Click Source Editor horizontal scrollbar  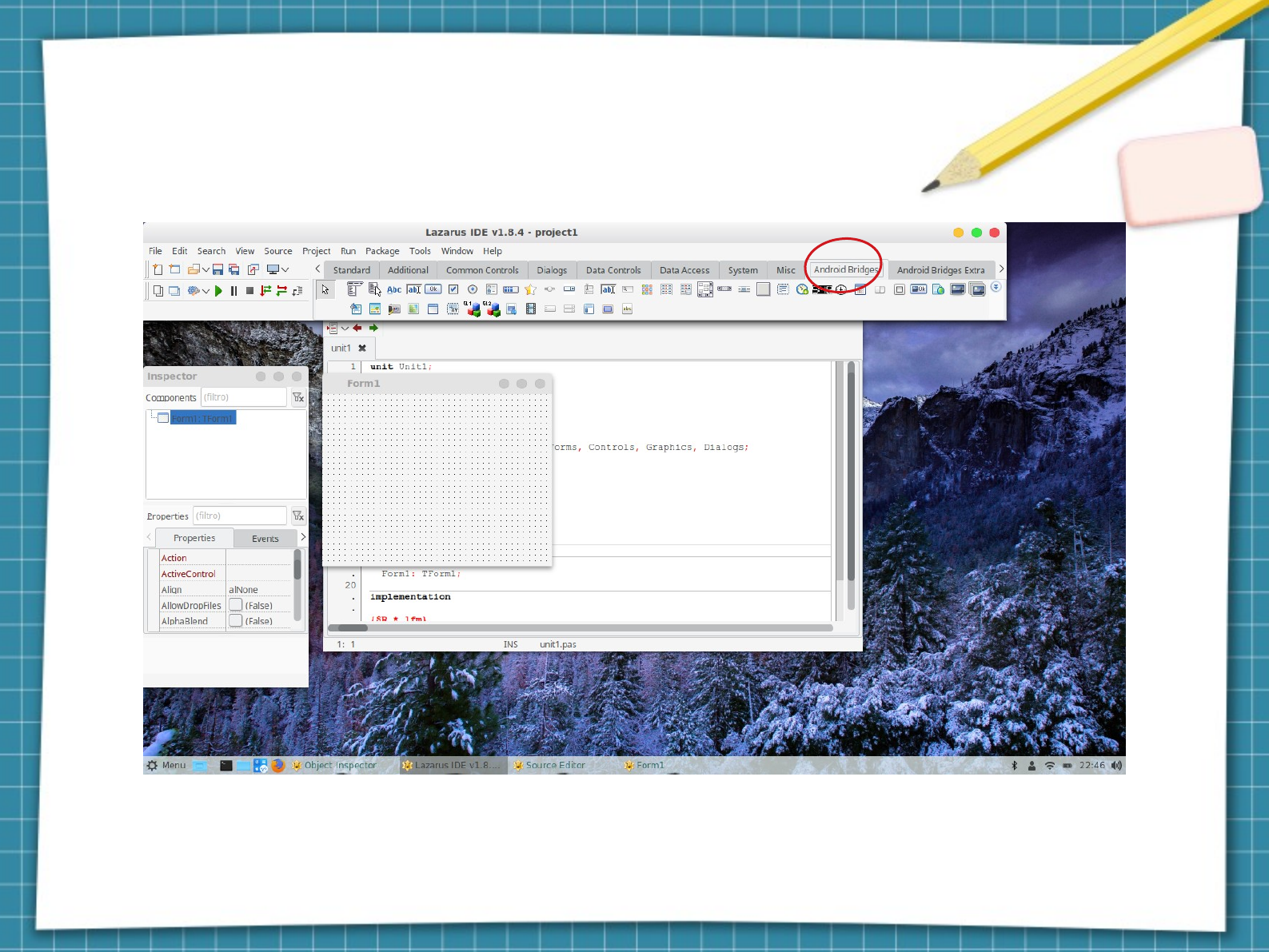point(581,627)
